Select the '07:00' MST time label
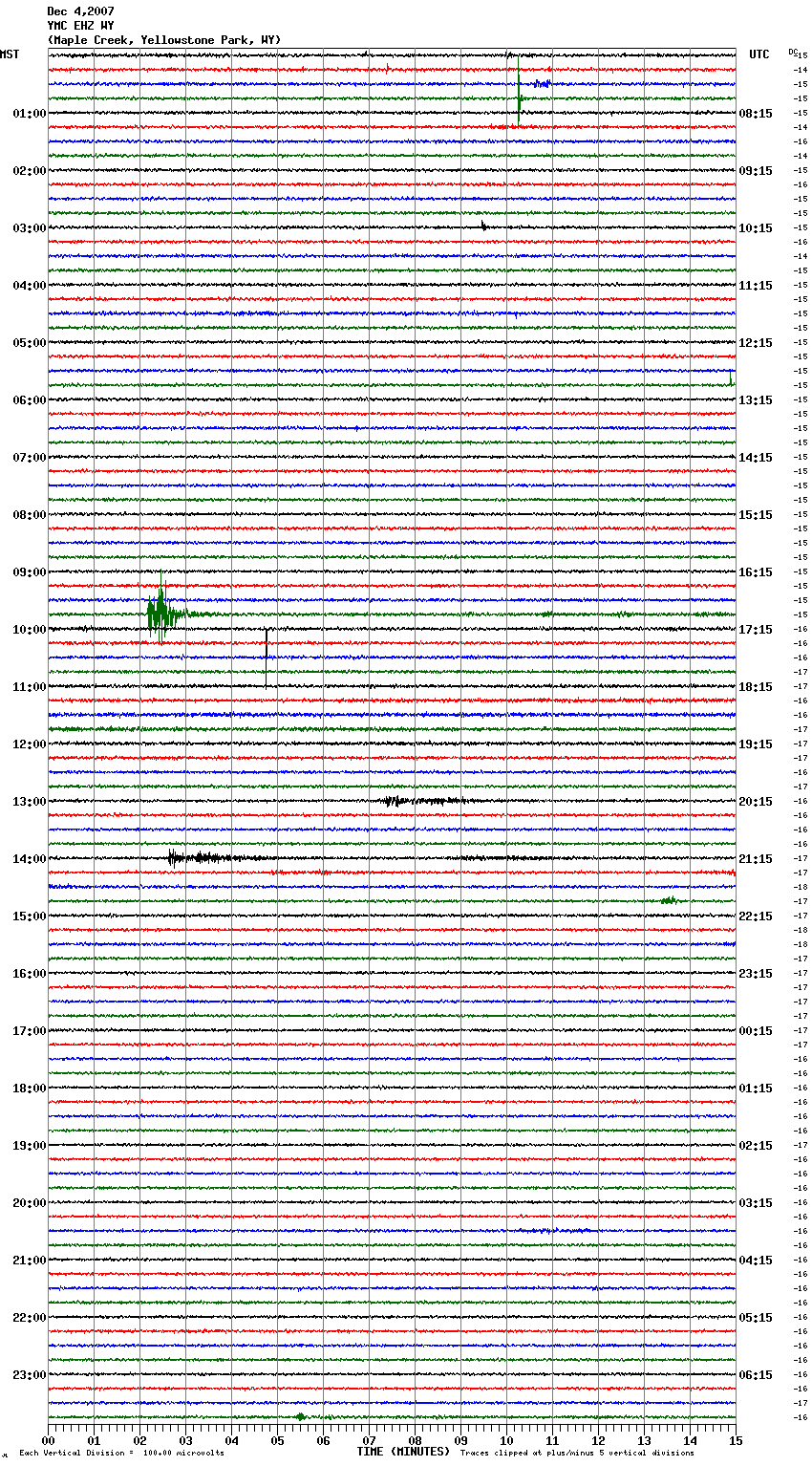Viewport: 812px width, 1466px height. (30, 458)
